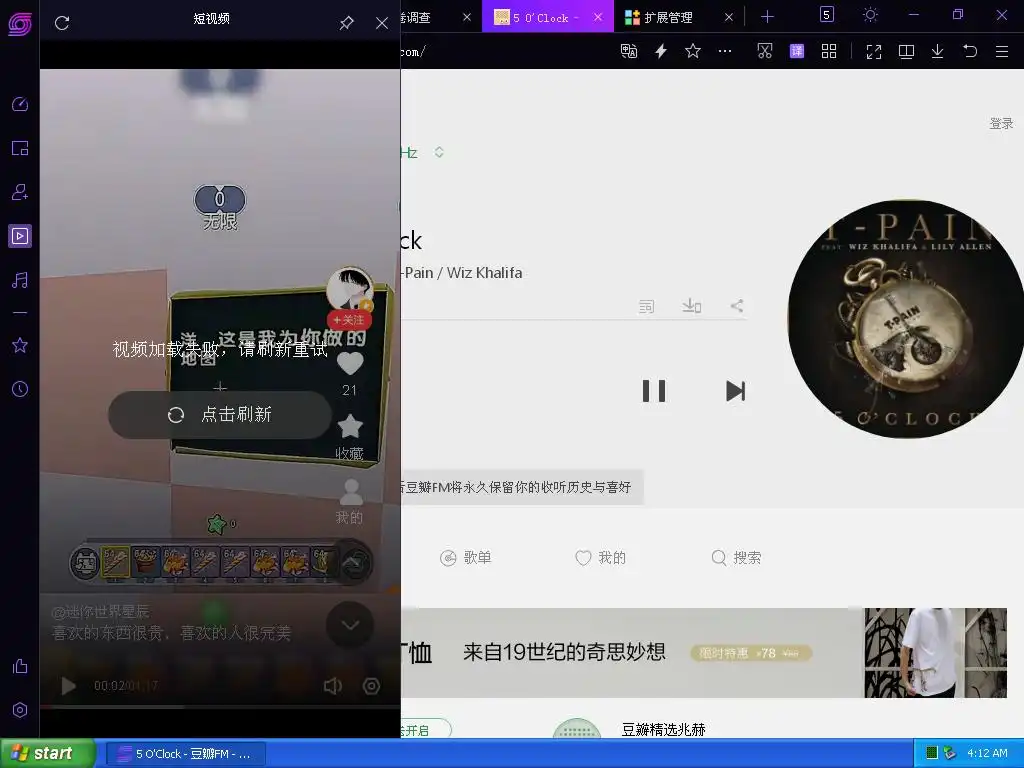The height and width of the screenshot is (768, 1024).
Task: Bookmark this page with star icon
Action: pyautogui.click(x=693, y=51)
